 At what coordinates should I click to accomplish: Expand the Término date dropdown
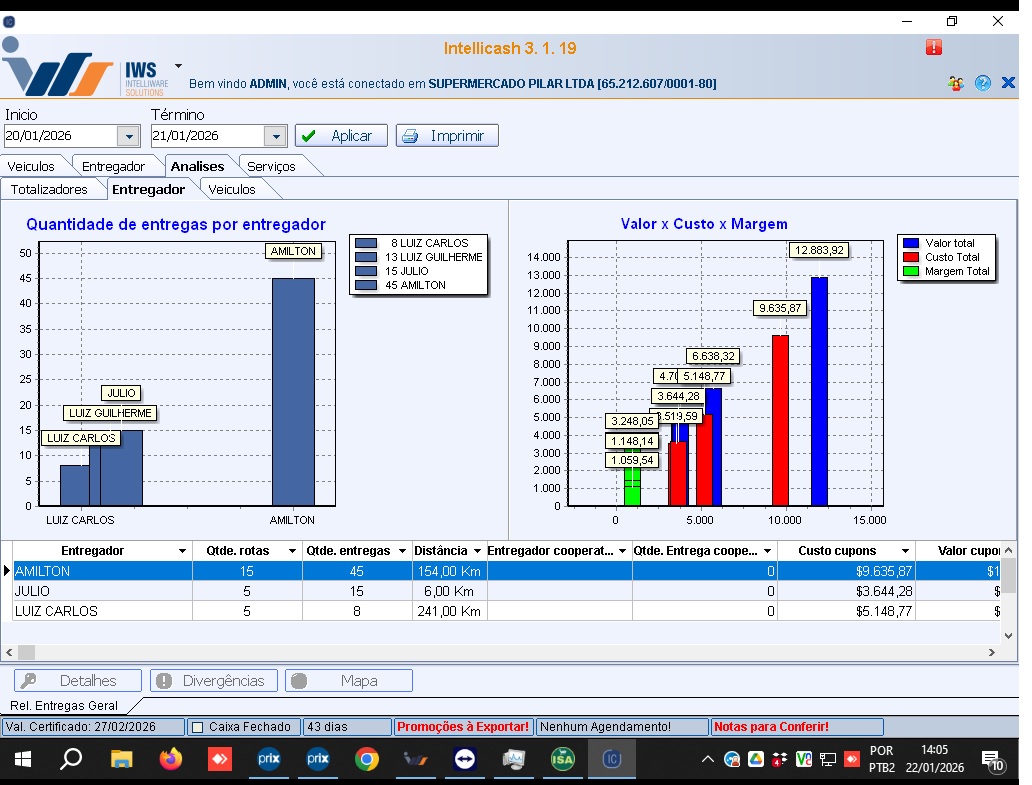275,136
